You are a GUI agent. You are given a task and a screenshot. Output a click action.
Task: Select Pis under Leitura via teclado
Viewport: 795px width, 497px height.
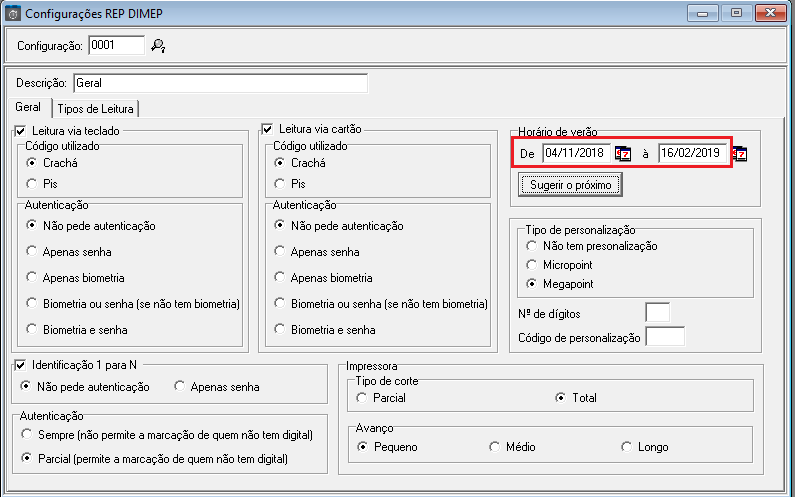click(x=33, y=183)
